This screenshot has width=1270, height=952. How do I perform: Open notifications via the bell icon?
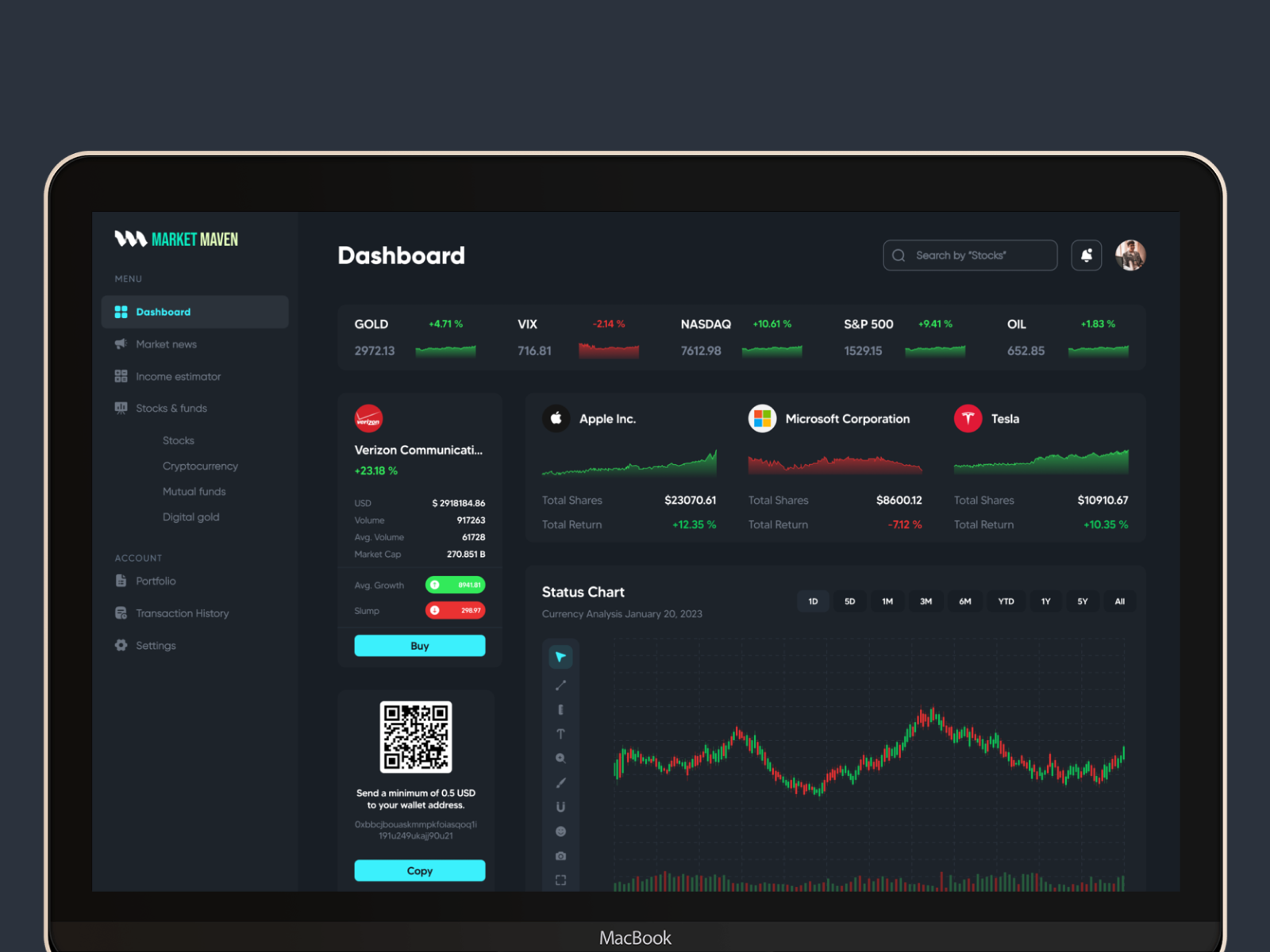pos(1086,255)
